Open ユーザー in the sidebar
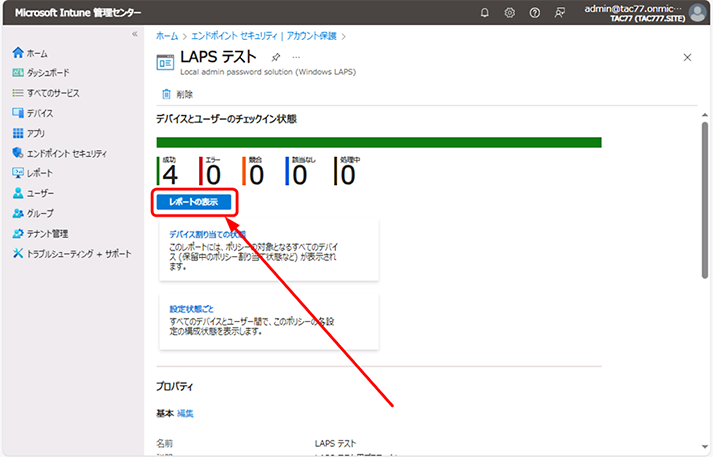 [x=33, y=193]
